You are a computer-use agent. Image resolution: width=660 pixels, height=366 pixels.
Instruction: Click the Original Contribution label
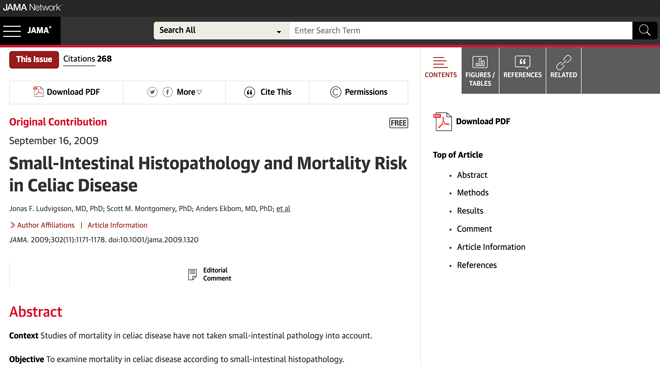pyautogui.click(x=58, y=122)
